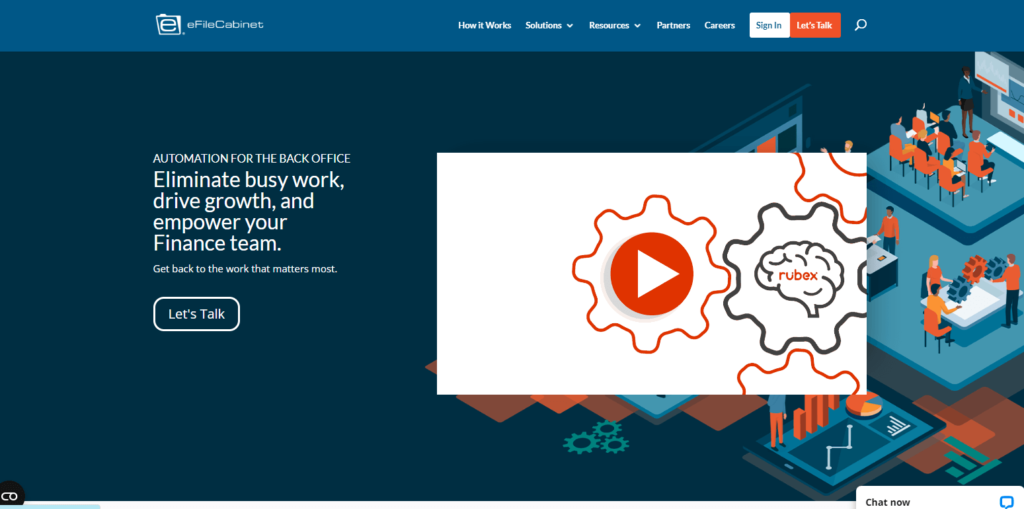Click the orange Let's Talk header button

pos(815,25)
